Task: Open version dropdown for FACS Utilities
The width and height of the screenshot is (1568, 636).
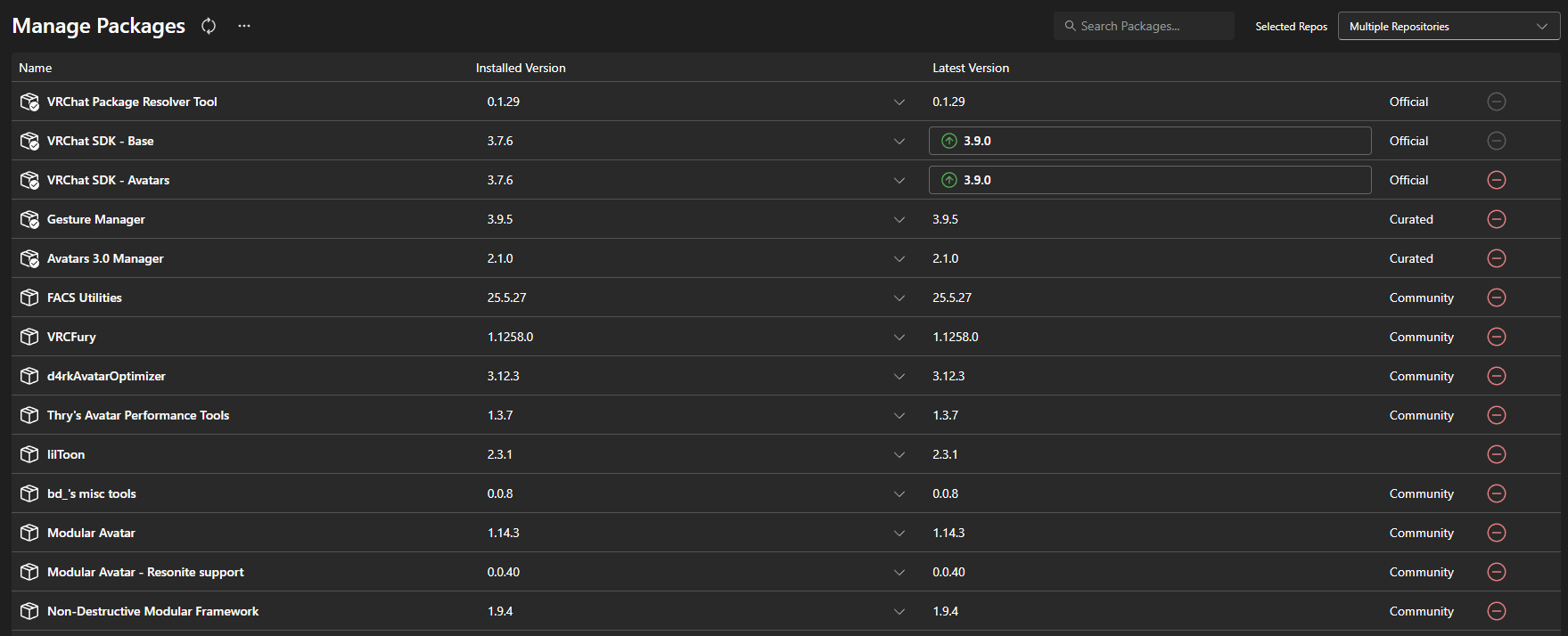Action: (x=899, y=298)
